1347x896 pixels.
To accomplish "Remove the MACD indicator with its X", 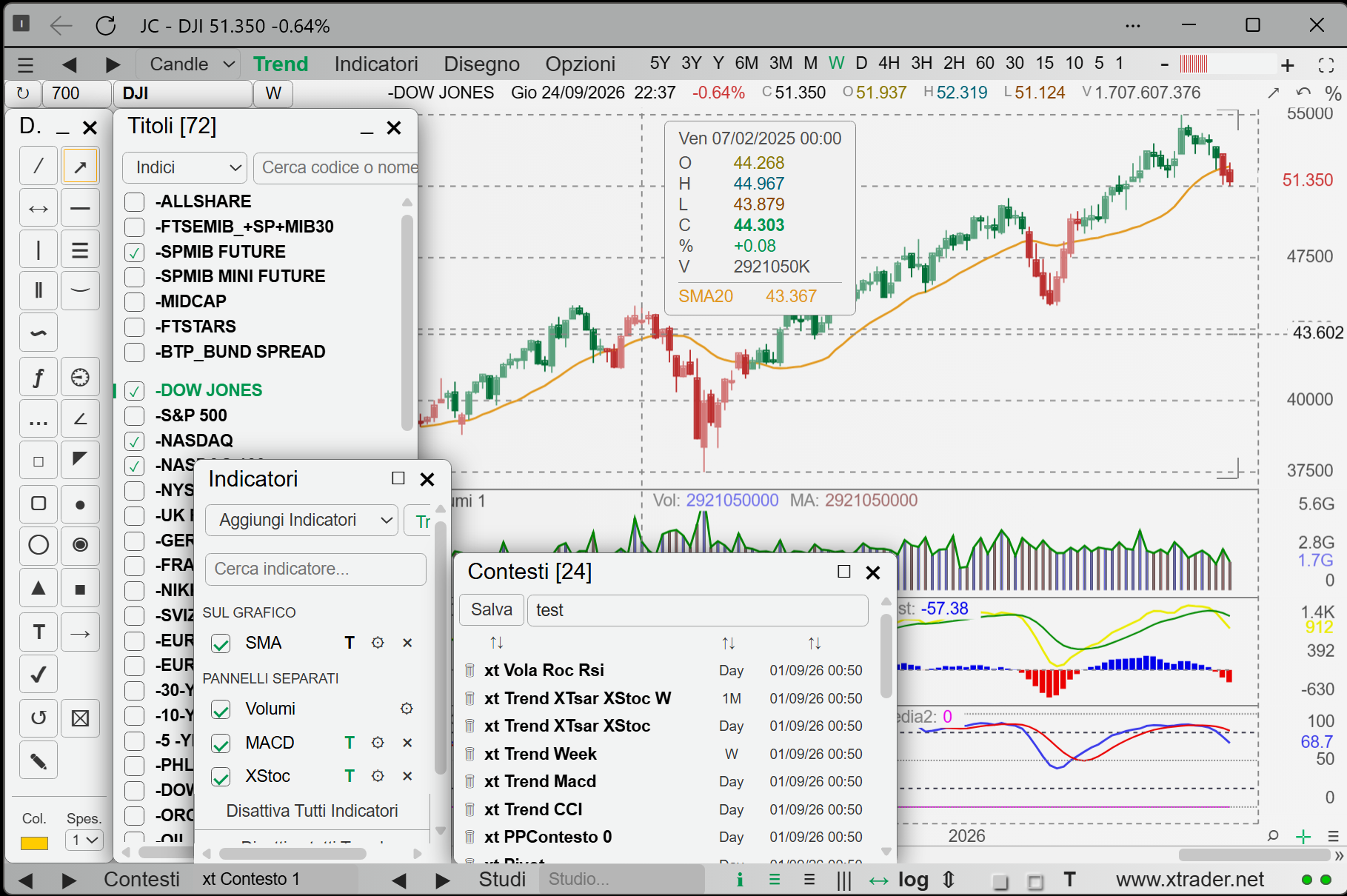I will click(x=407, y=743).
